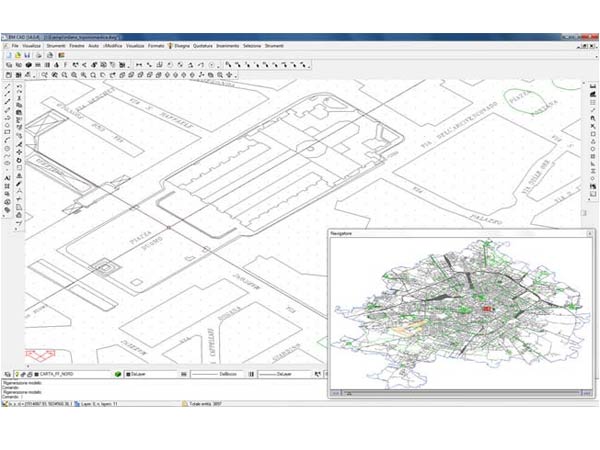Click the layer manager icon at bottom-left
Screen dimensions: 600x450
point(8,374)
